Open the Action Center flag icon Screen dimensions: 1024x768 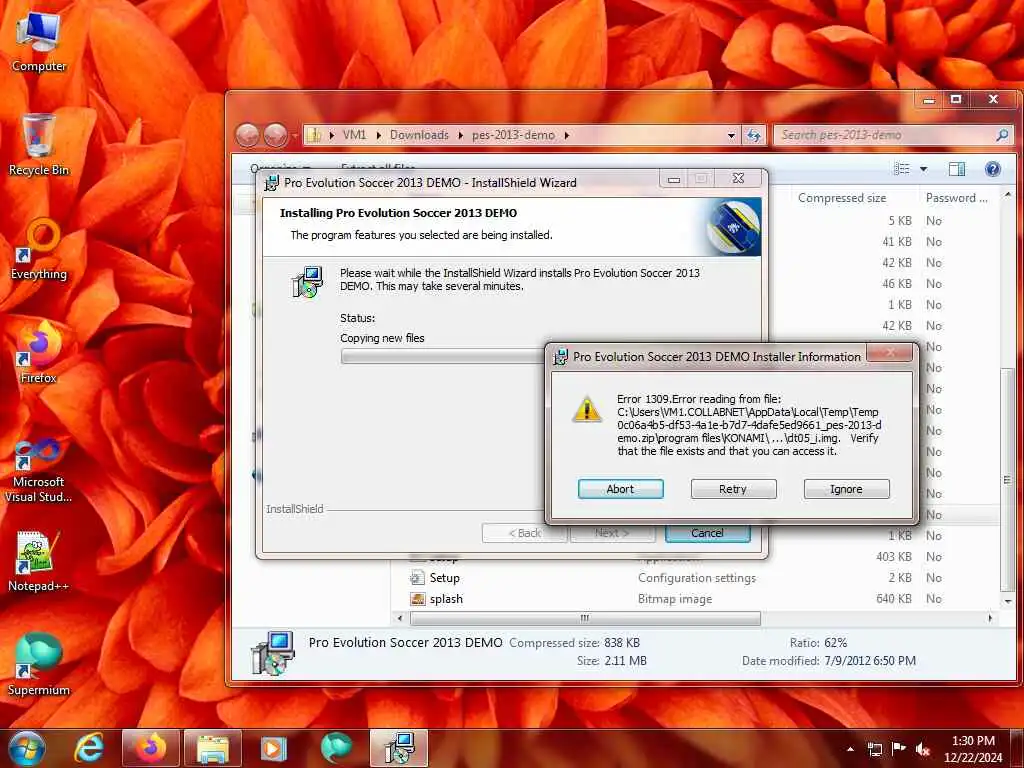tap(899, 749)
